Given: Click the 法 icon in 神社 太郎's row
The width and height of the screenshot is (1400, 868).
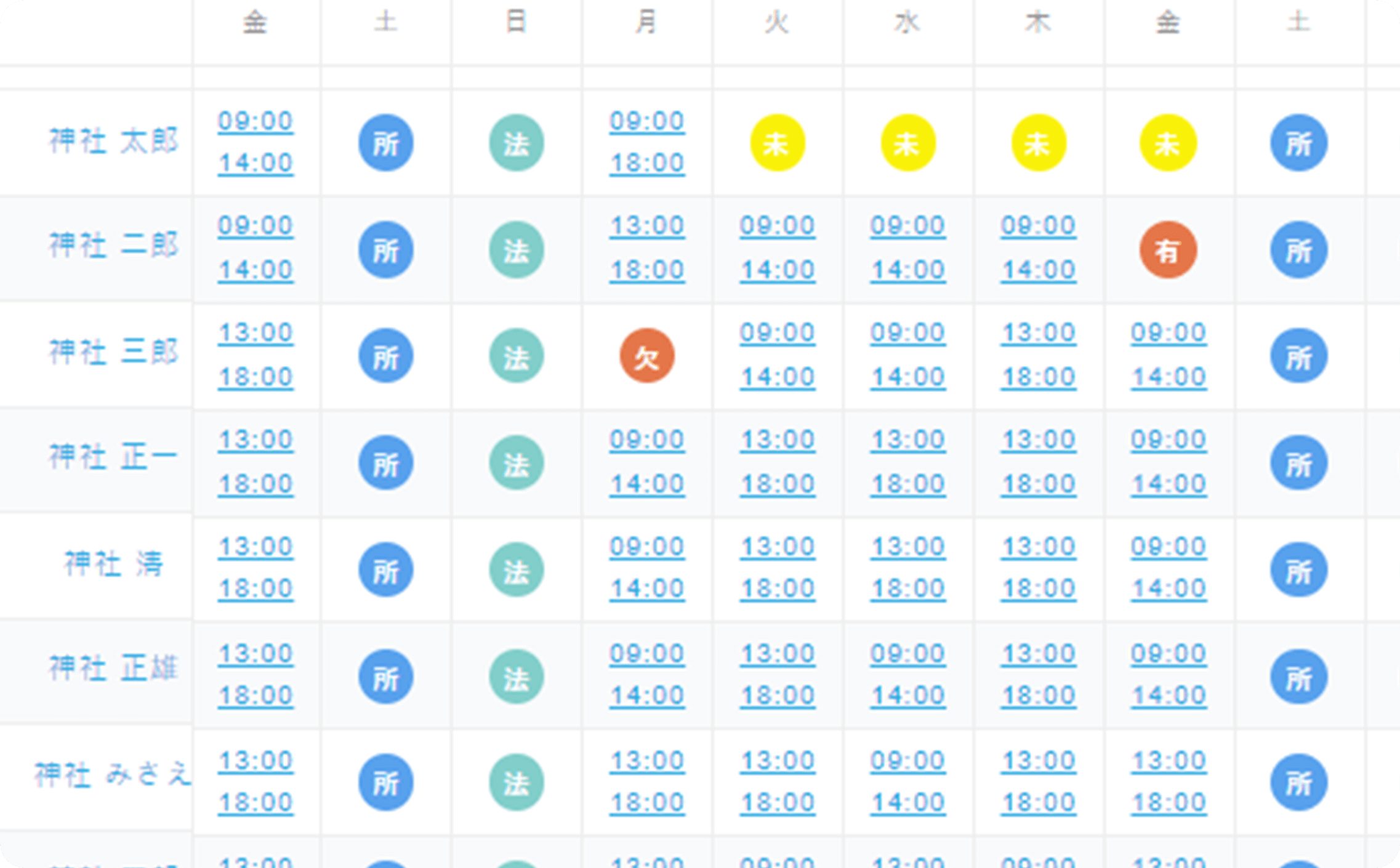Looking at the screenshot, I should point(516,143).
